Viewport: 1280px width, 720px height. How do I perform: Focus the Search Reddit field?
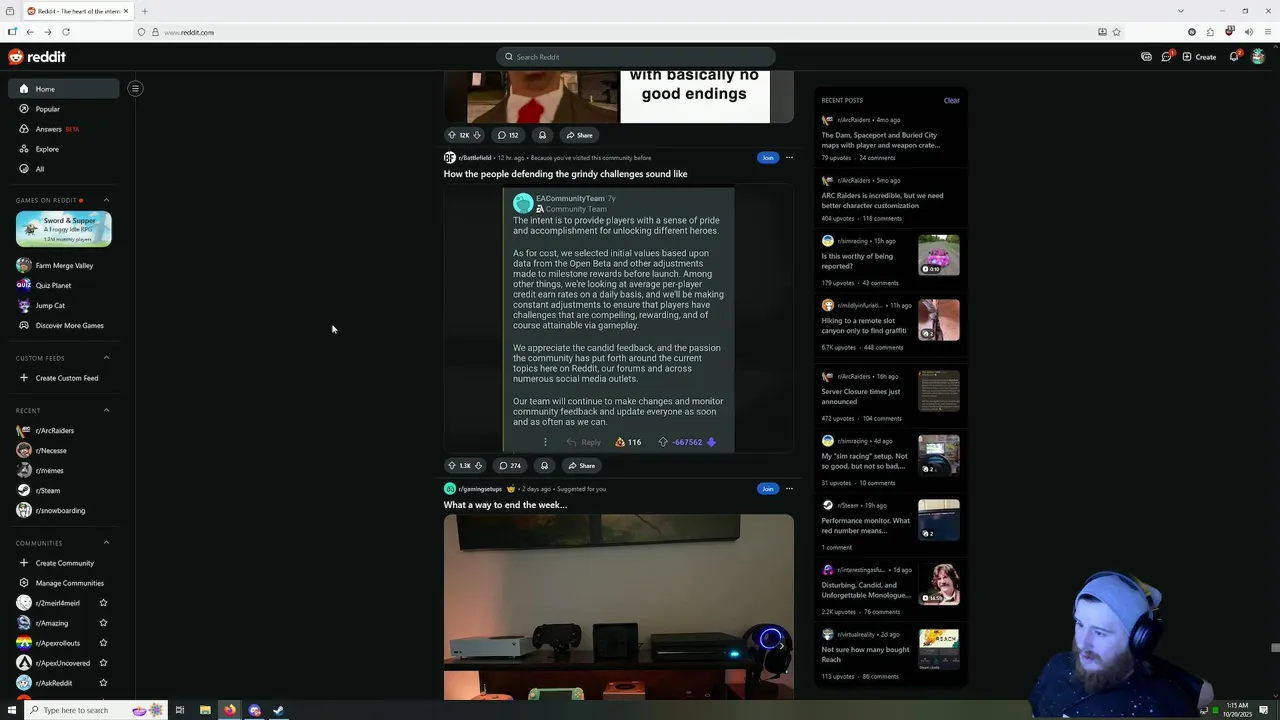point(636,57)
